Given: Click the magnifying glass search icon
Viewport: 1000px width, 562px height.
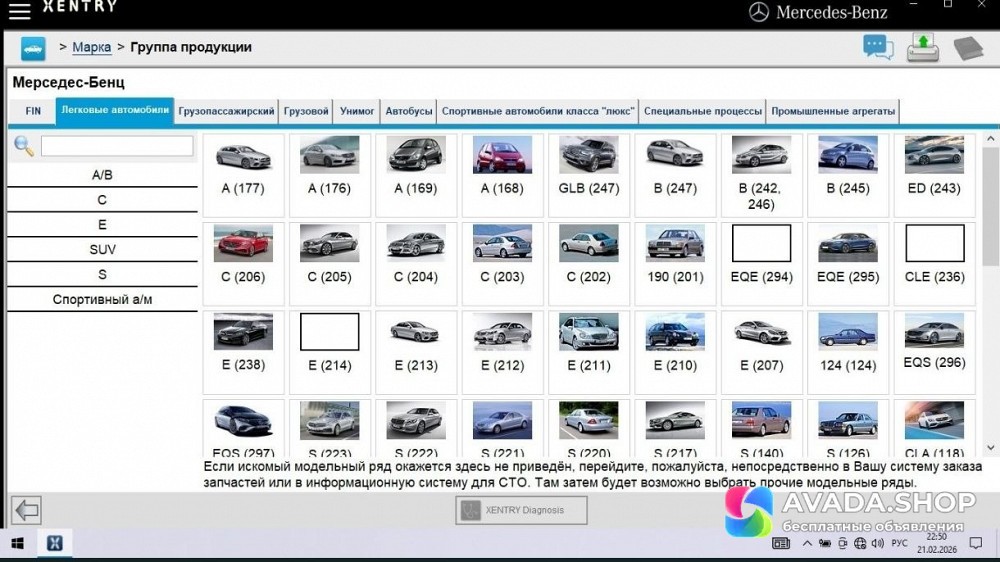Looking at the screenshot, I should (24, 147).
